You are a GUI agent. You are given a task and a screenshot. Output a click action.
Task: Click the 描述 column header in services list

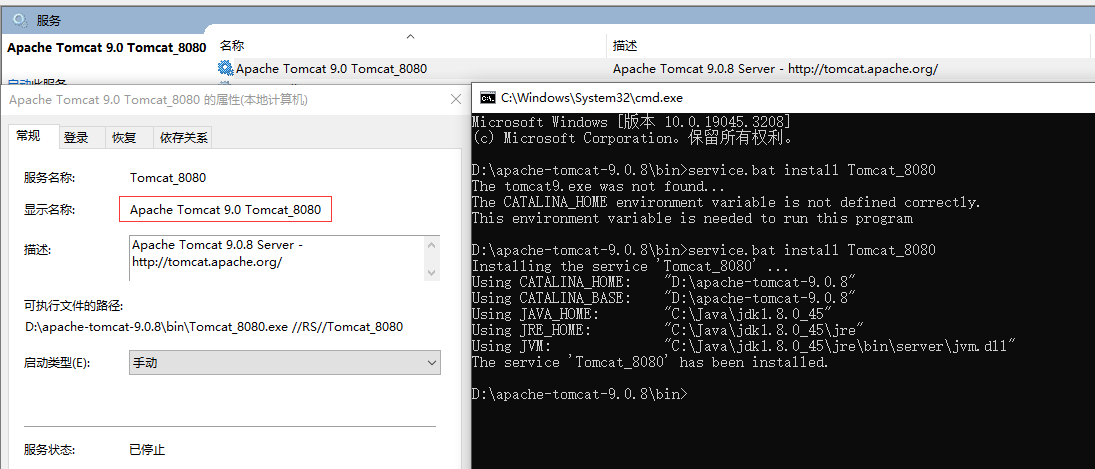[x=625, y=46]
